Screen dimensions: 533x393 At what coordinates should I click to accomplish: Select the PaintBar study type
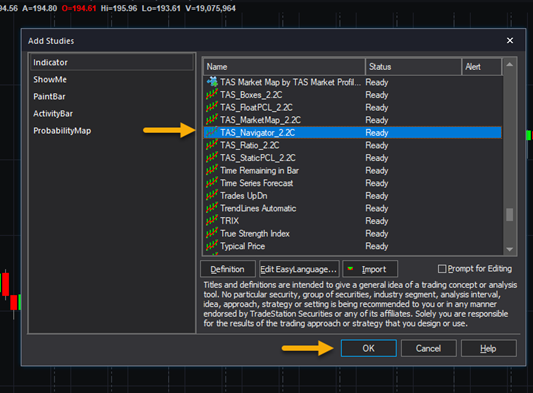(49, 97)
